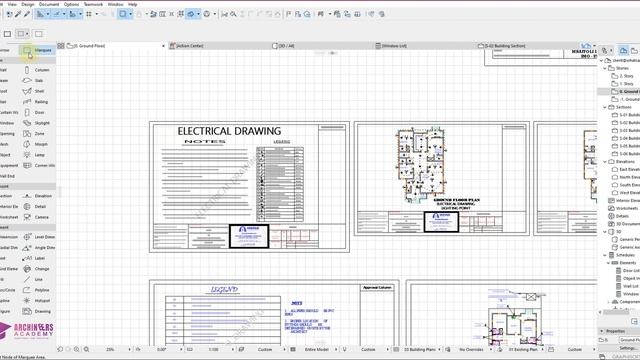Select the Column tool

[37, 70]
